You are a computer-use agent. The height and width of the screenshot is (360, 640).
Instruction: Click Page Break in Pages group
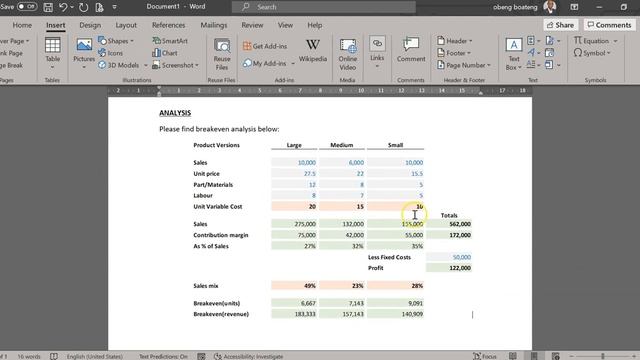11,65
